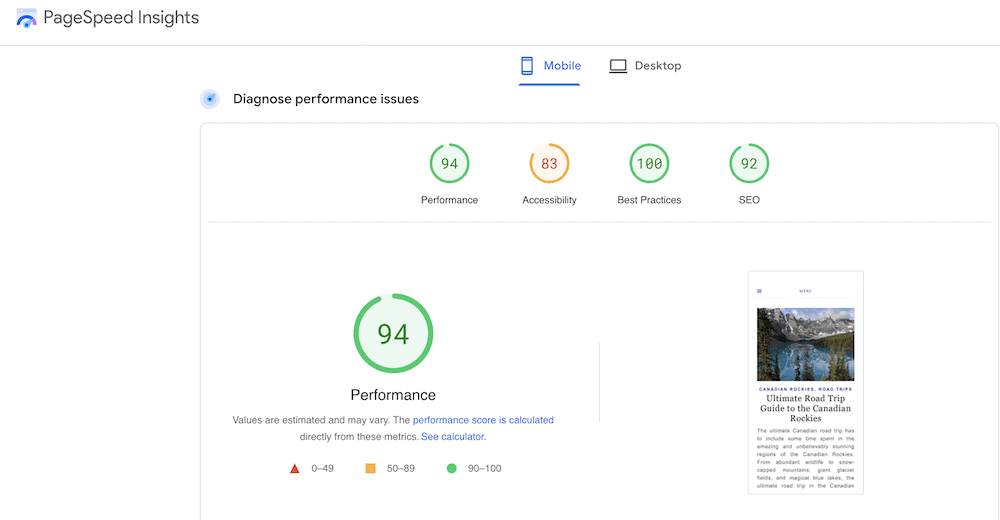Click the 90–100 range text
Viewport: 1000px width, 520px height.
click(485, 468)
